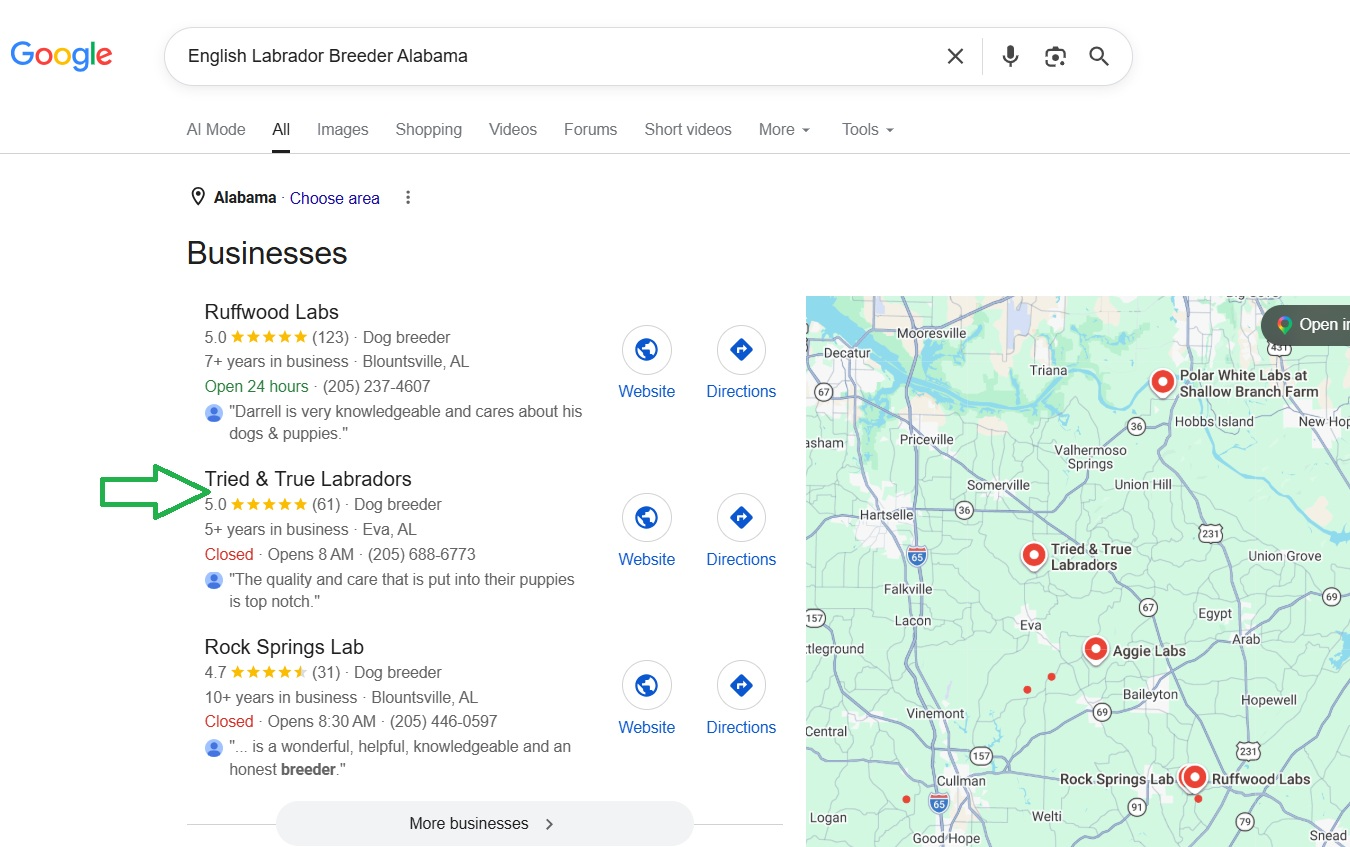Image resolution: width=1350 pixels, height=847 pixels.
Task: Open Tried & True Labradors website globe icon
Action: 646,518
